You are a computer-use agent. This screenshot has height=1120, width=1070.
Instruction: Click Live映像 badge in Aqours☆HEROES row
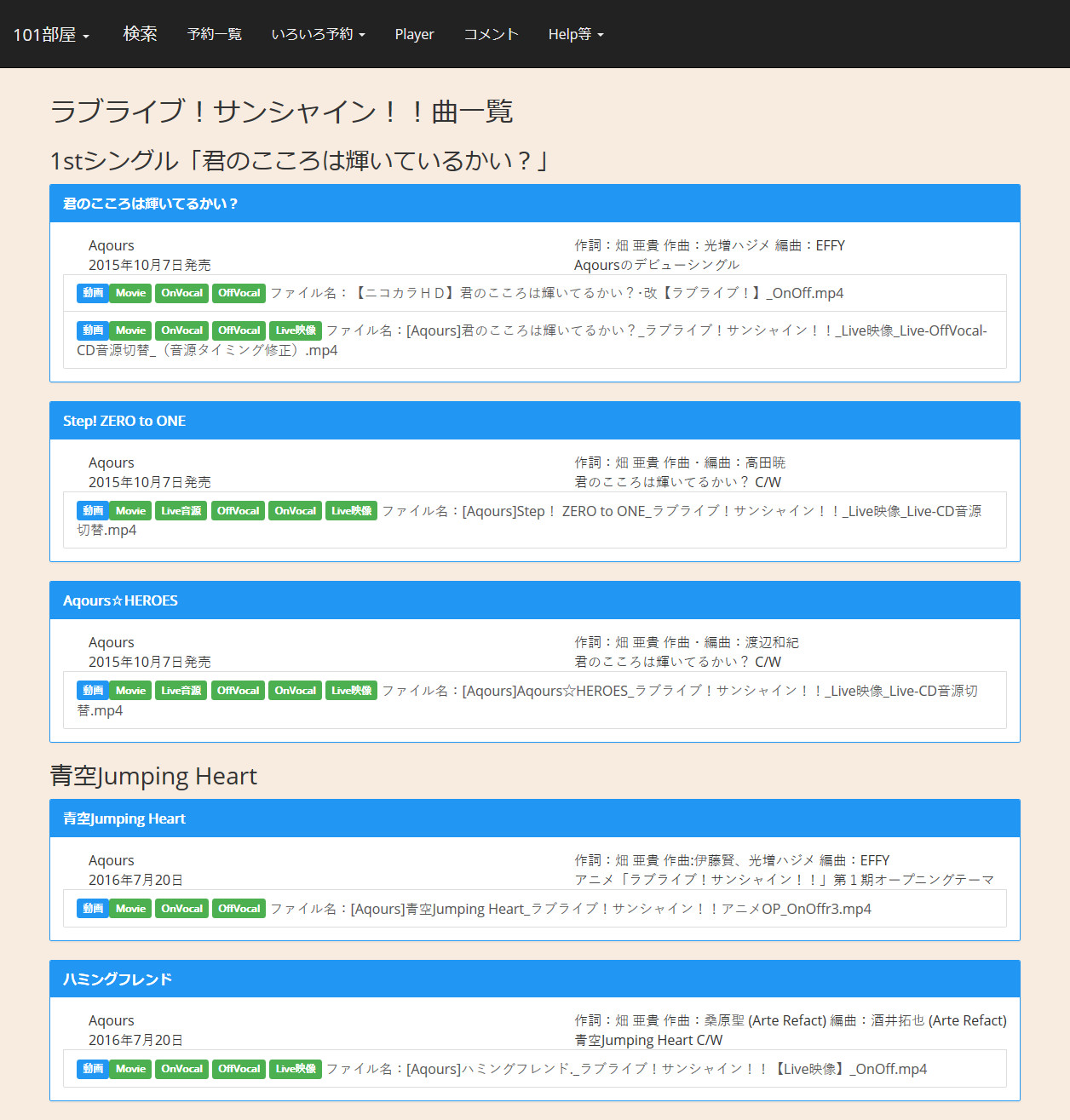(352, 691)
